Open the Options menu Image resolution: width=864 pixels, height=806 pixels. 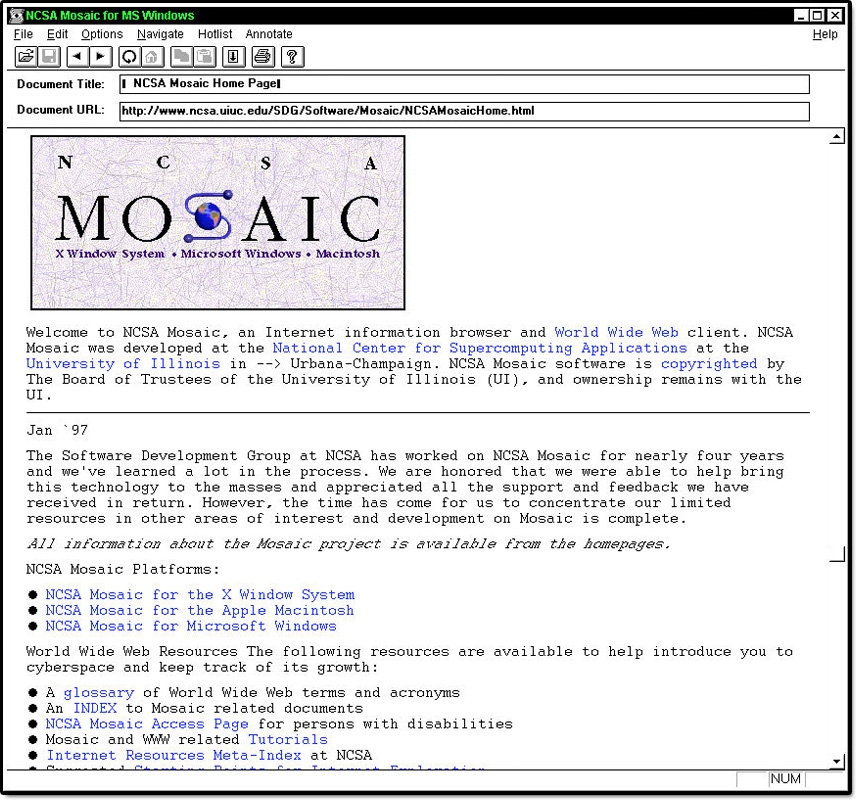coord(102,34)
